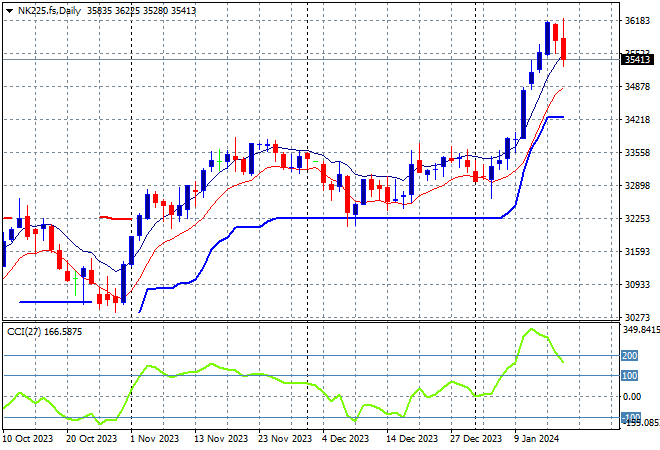Select the price axis value 36183
The height and width of the screenshot is (450, 660).
tap(637, 21)
